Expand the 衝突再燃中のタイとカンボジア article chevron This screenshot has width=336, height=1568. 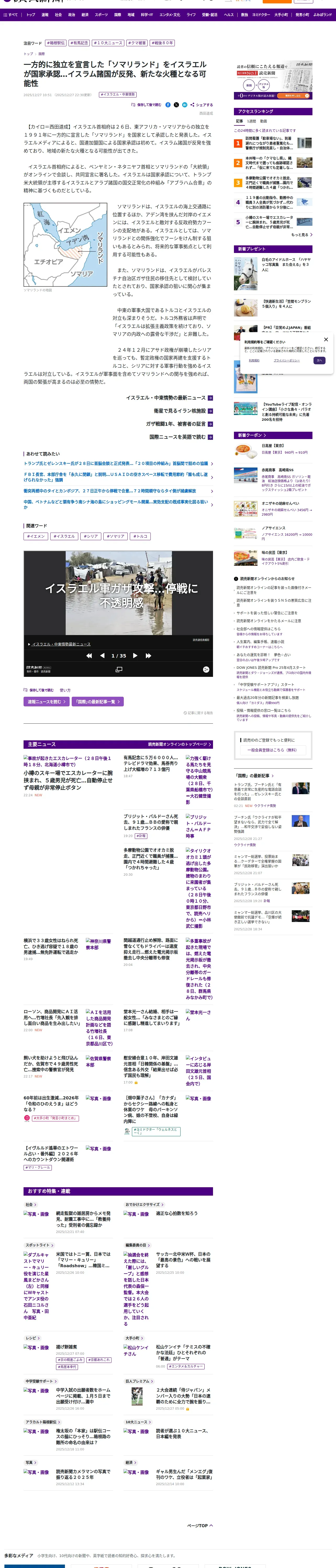[212, 491]
